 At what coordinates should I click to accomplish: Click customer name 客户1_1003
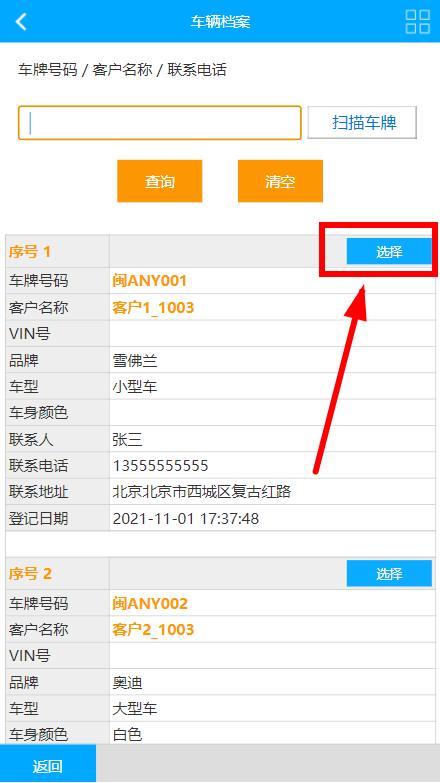[x=153, y=307]
